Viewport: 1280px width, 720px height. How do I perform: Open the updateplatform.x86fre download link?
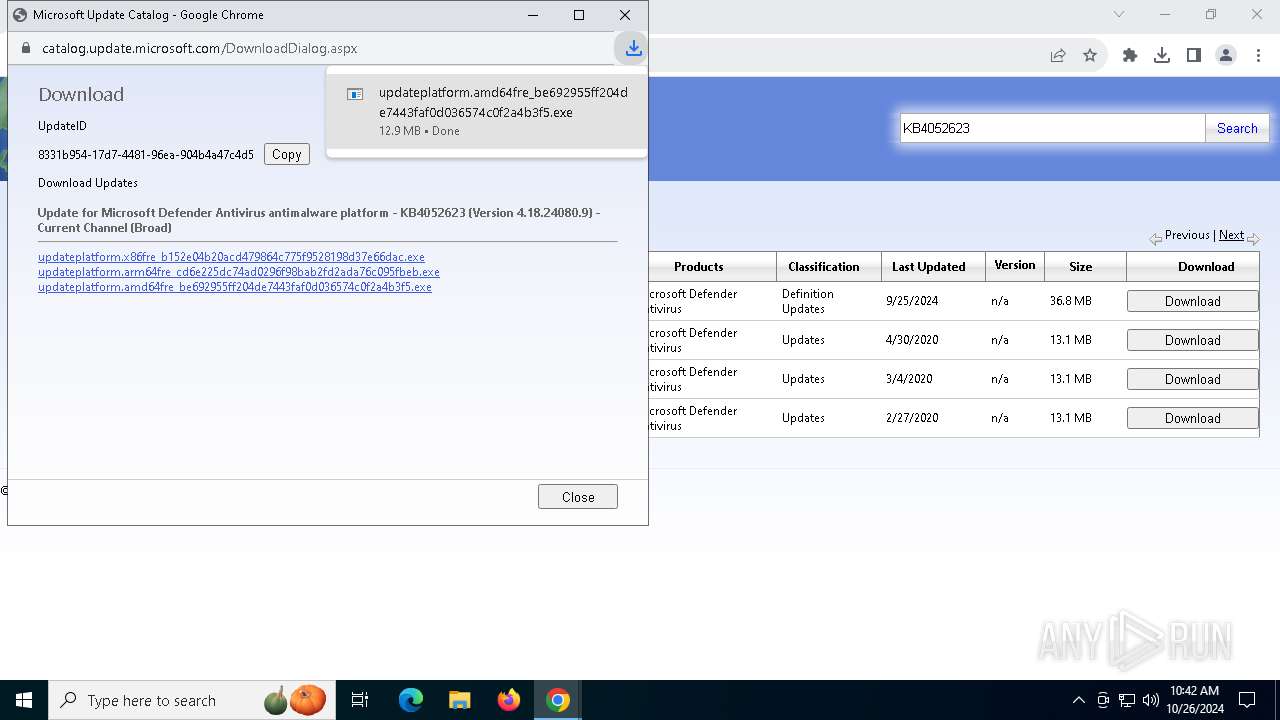(x=231, y=257)
